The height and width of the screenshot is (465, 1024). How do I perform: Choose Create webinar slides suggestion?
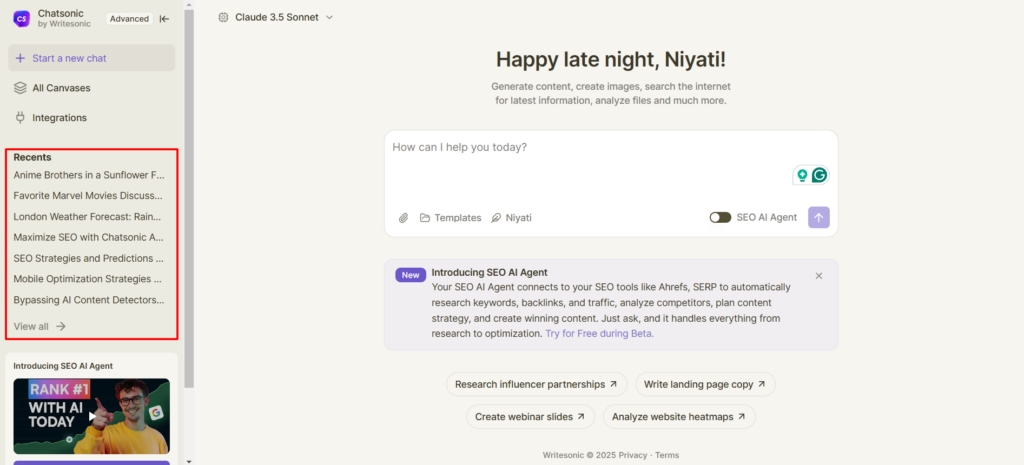point(530,417)
